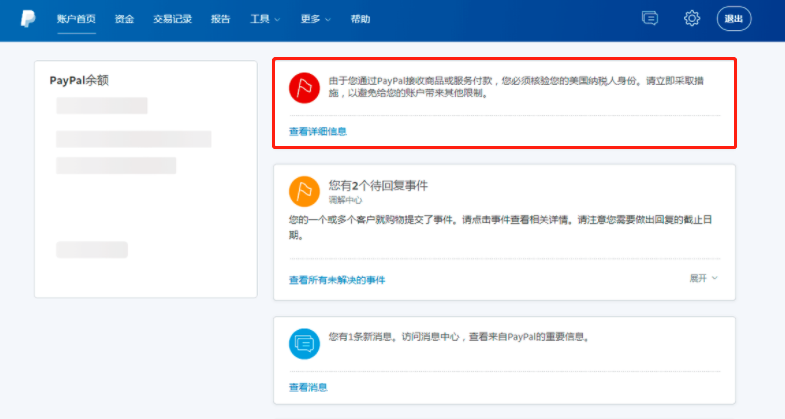Open 查看详细信息 link

point(318,132)
